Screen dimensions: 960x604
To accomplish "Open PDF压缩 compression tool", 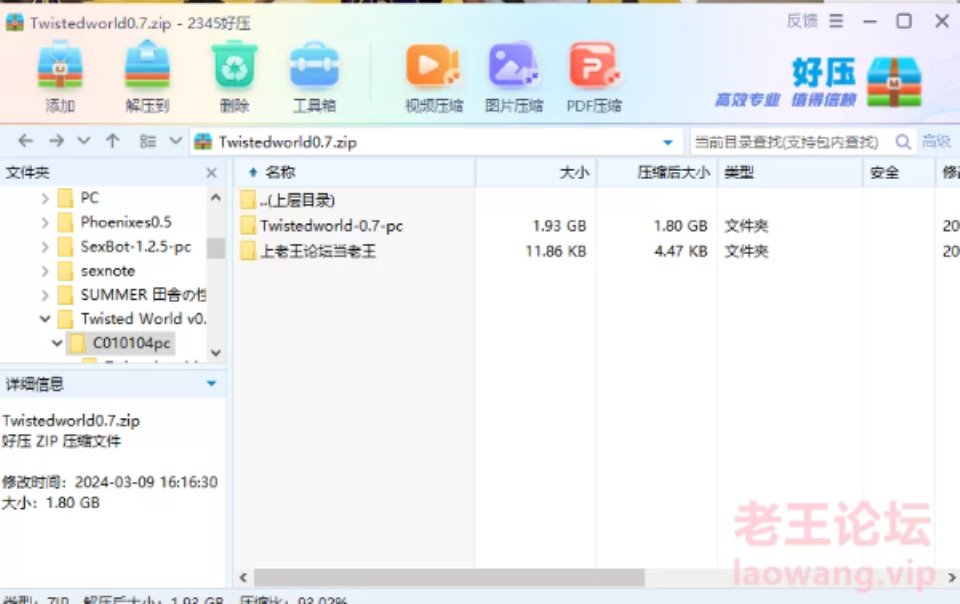I will [x=594, y=76].
